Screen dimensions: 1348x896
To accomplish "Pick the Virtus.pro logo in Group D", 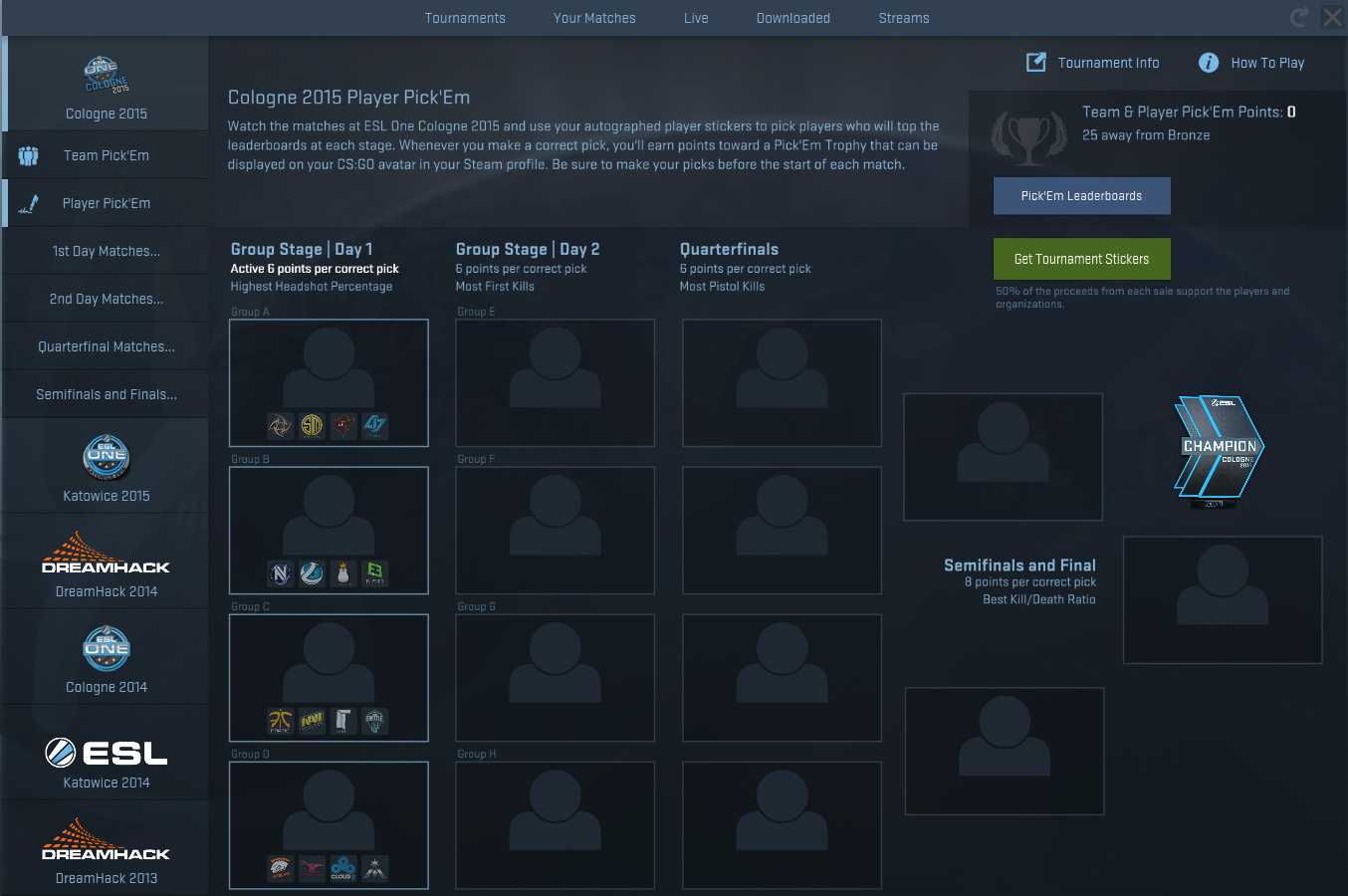I will click(281, 868).
